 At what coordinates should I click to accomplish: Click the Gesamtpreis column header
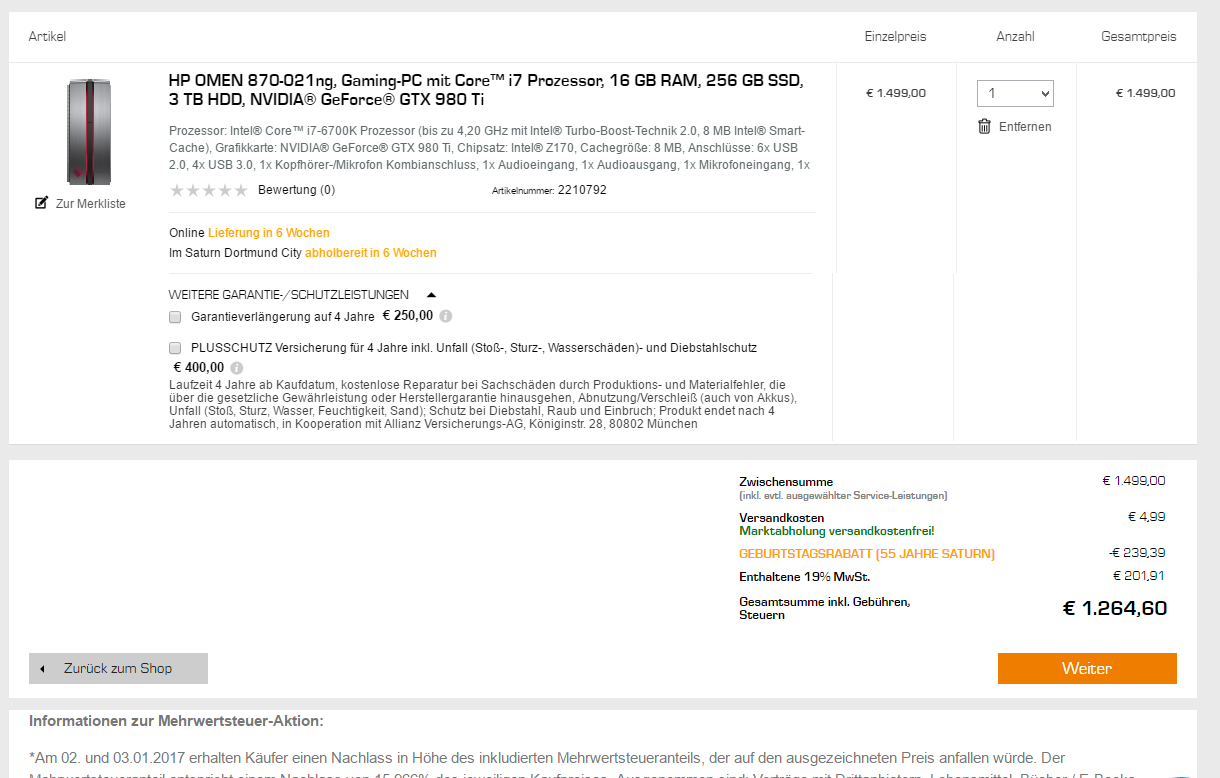[x=1139, y=37]
